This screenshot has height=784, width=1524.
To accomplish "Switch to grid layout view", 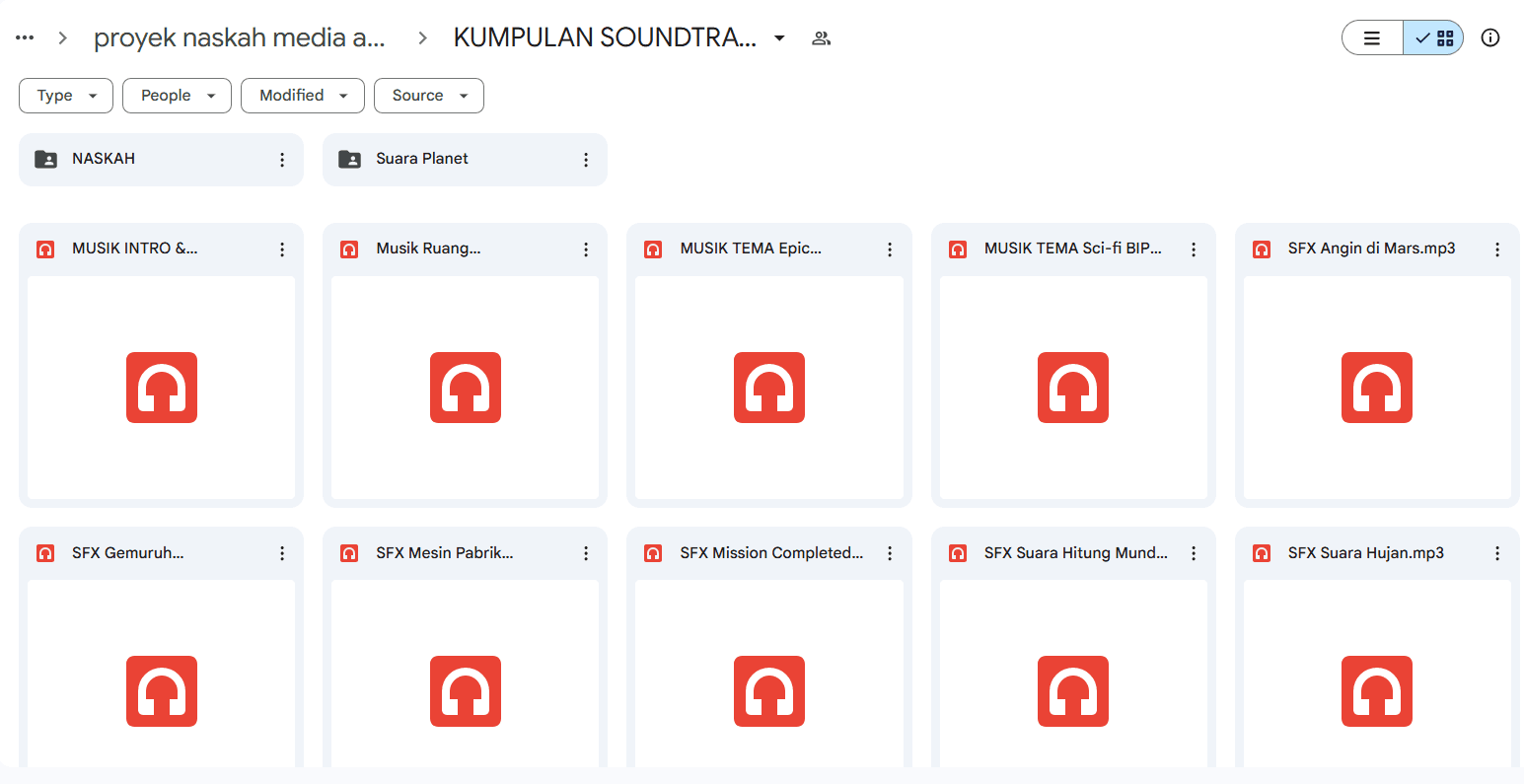I will [x=1433, y=37].
